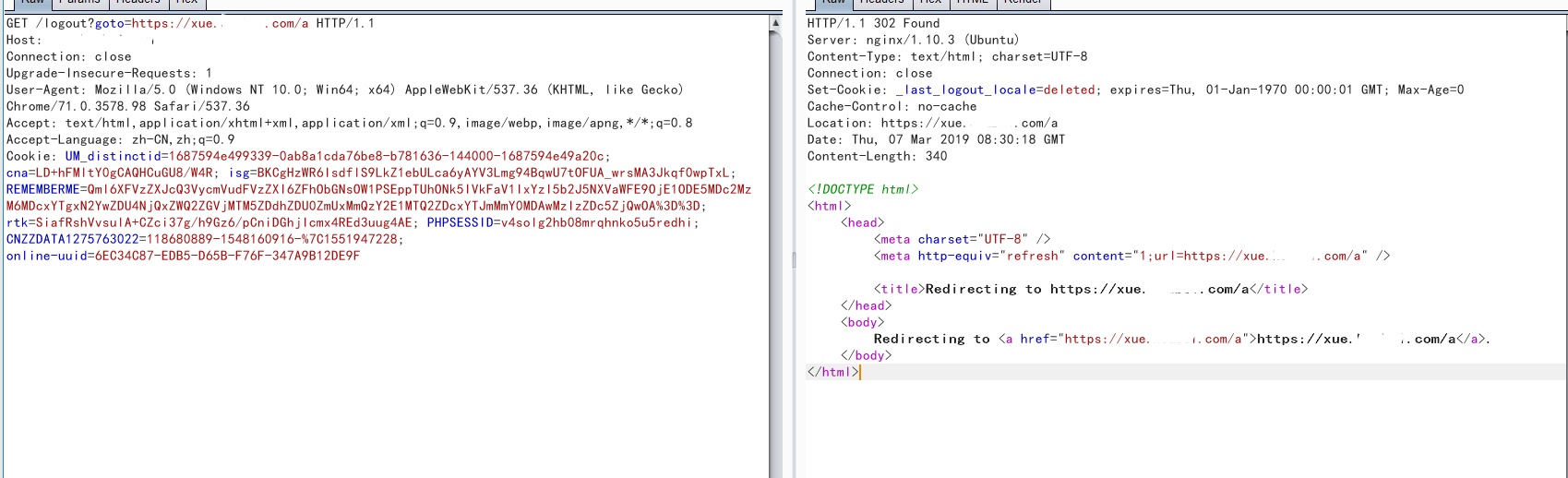Click the HTTP/1.1 302 Found status line

click(873, 24)
